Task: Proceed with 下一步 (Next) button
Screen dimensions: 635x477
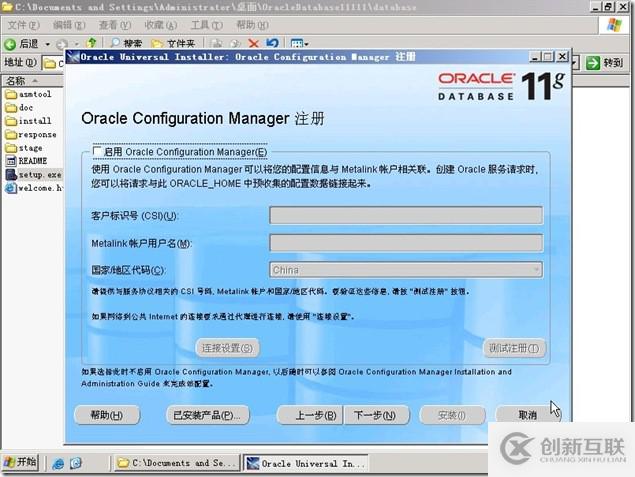Action: pos(376,415)
